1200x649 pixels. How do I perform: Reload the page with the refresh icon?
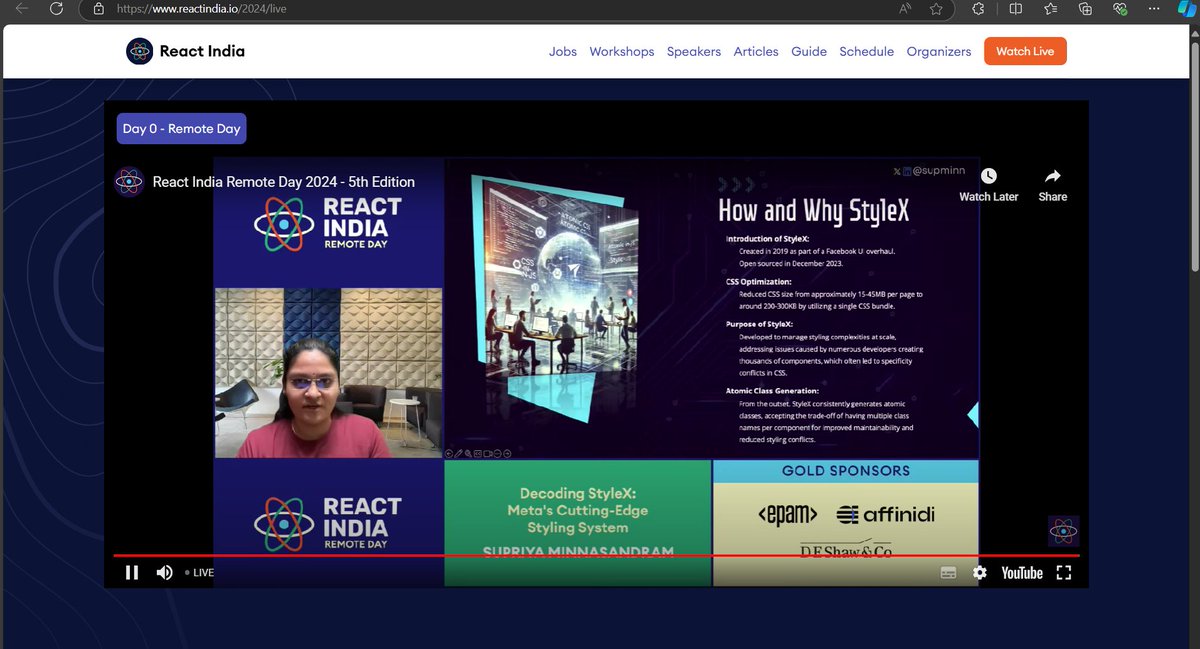pyautogui.click(x=56, y=8)
